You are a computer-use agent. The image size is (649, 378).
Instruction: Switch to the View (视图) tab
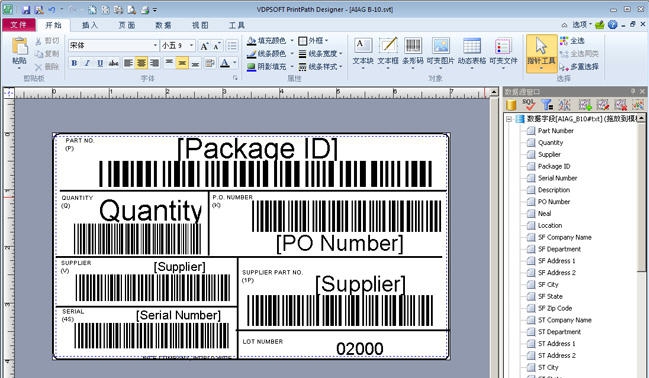click(200, 25)
